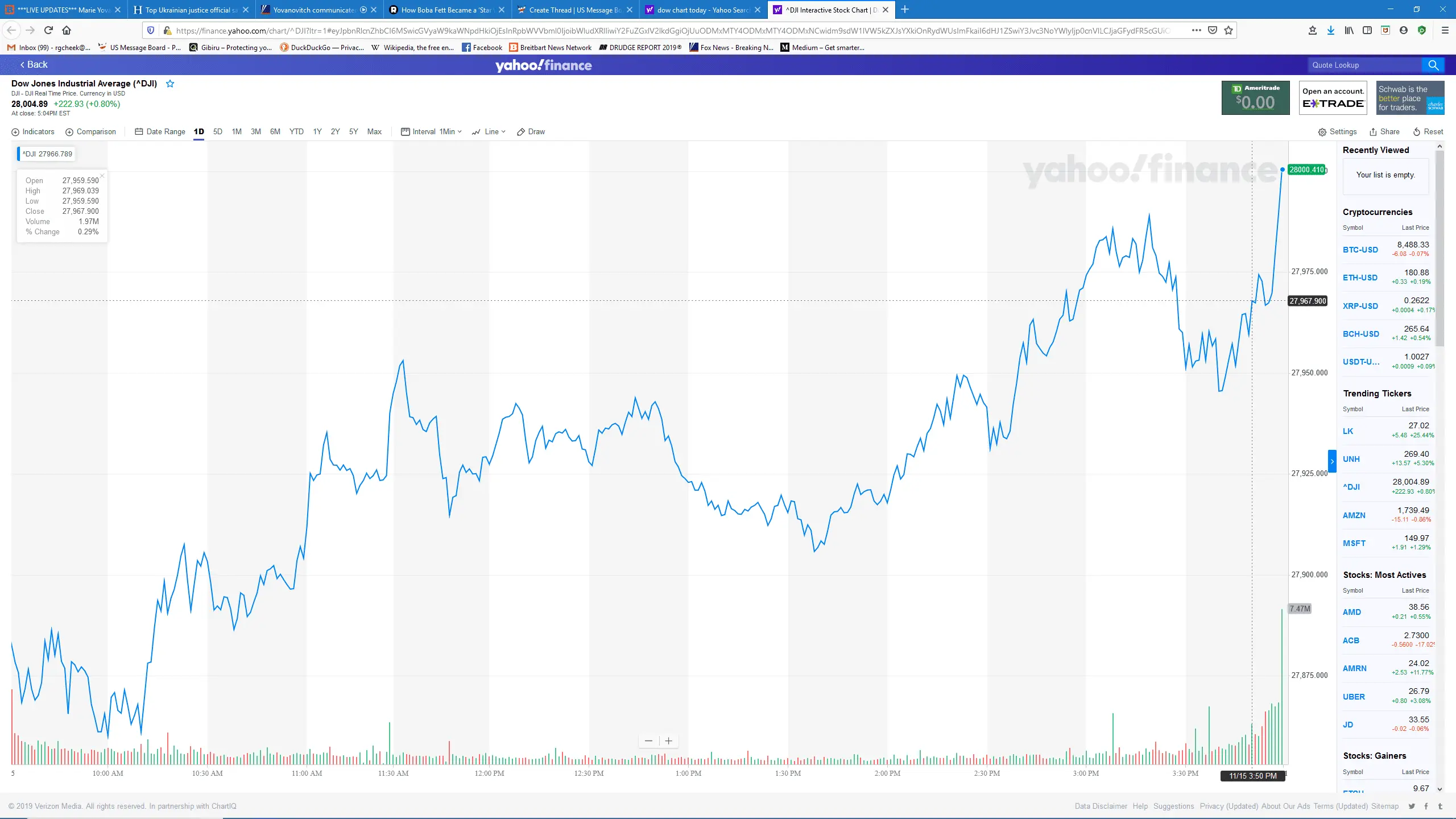The height and width of the screenshot is (819, 1456).
Task: Open chart Settings gear
Action: 1337,132
